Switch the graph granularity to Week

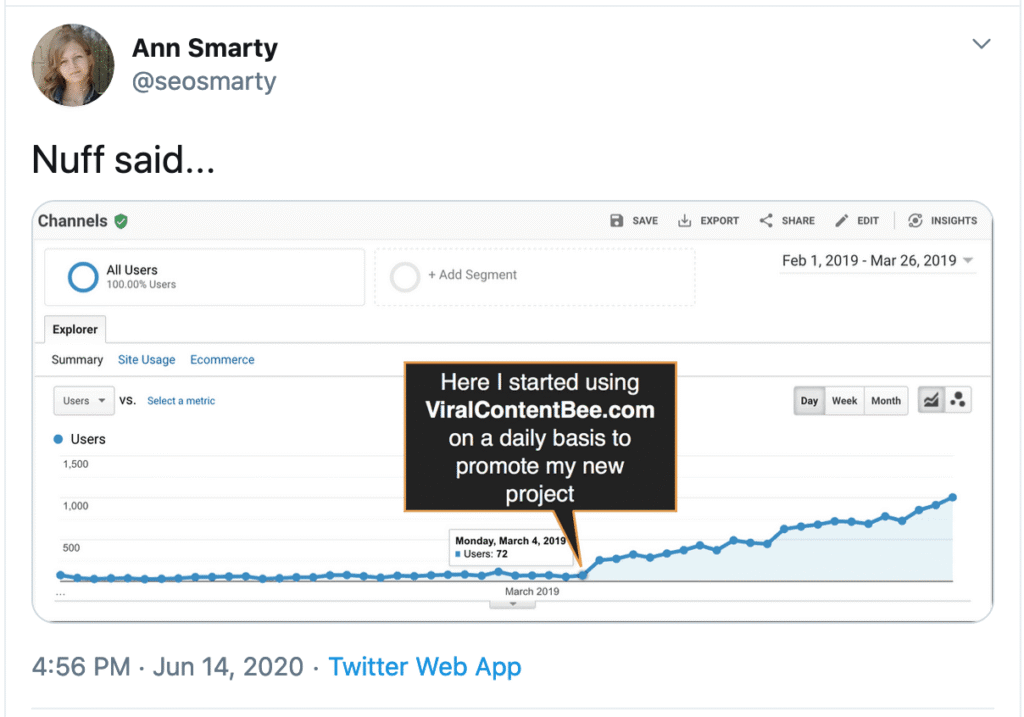[x=845, y=400]
